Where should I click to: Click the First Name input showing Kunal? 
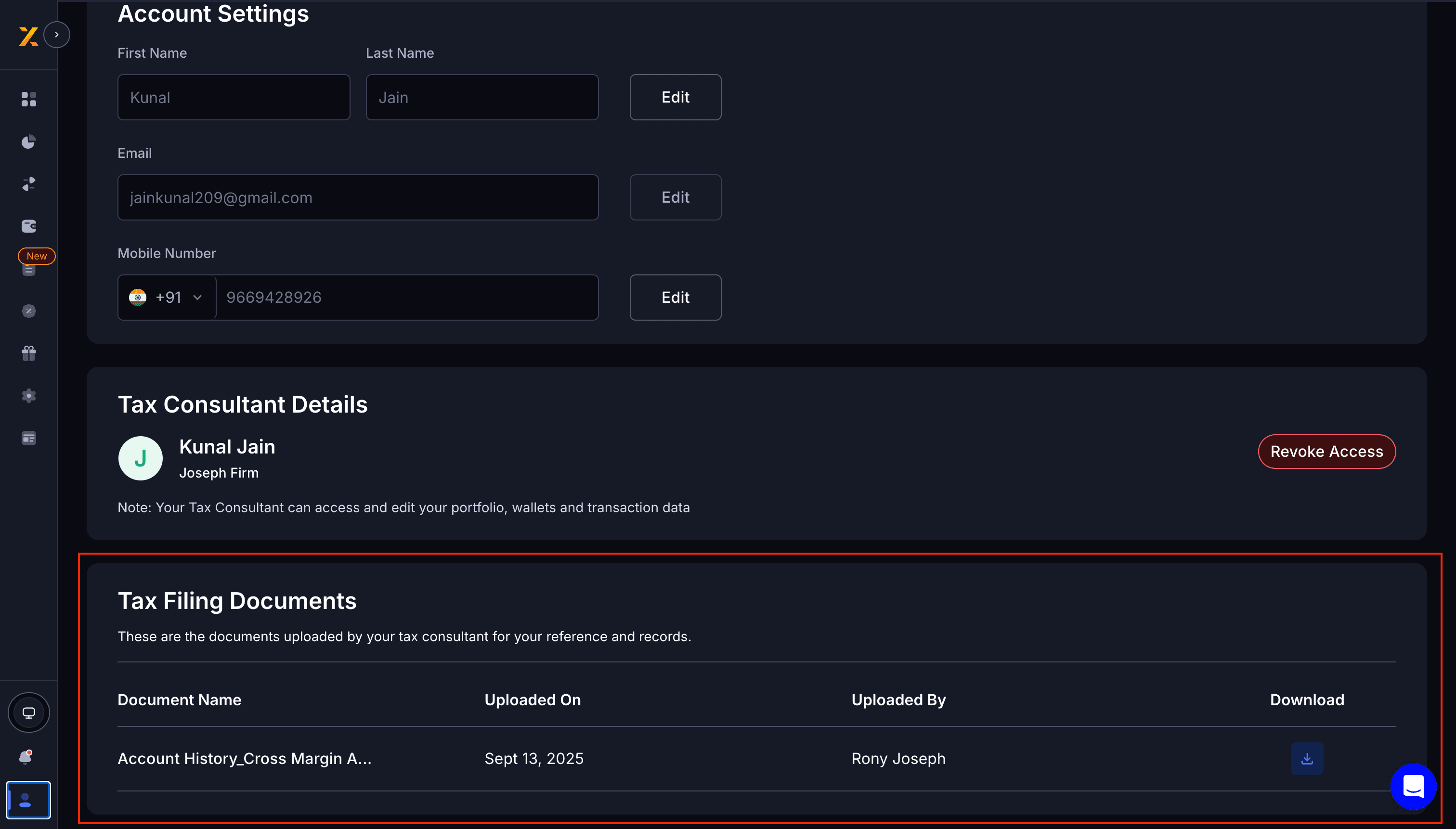234,97
